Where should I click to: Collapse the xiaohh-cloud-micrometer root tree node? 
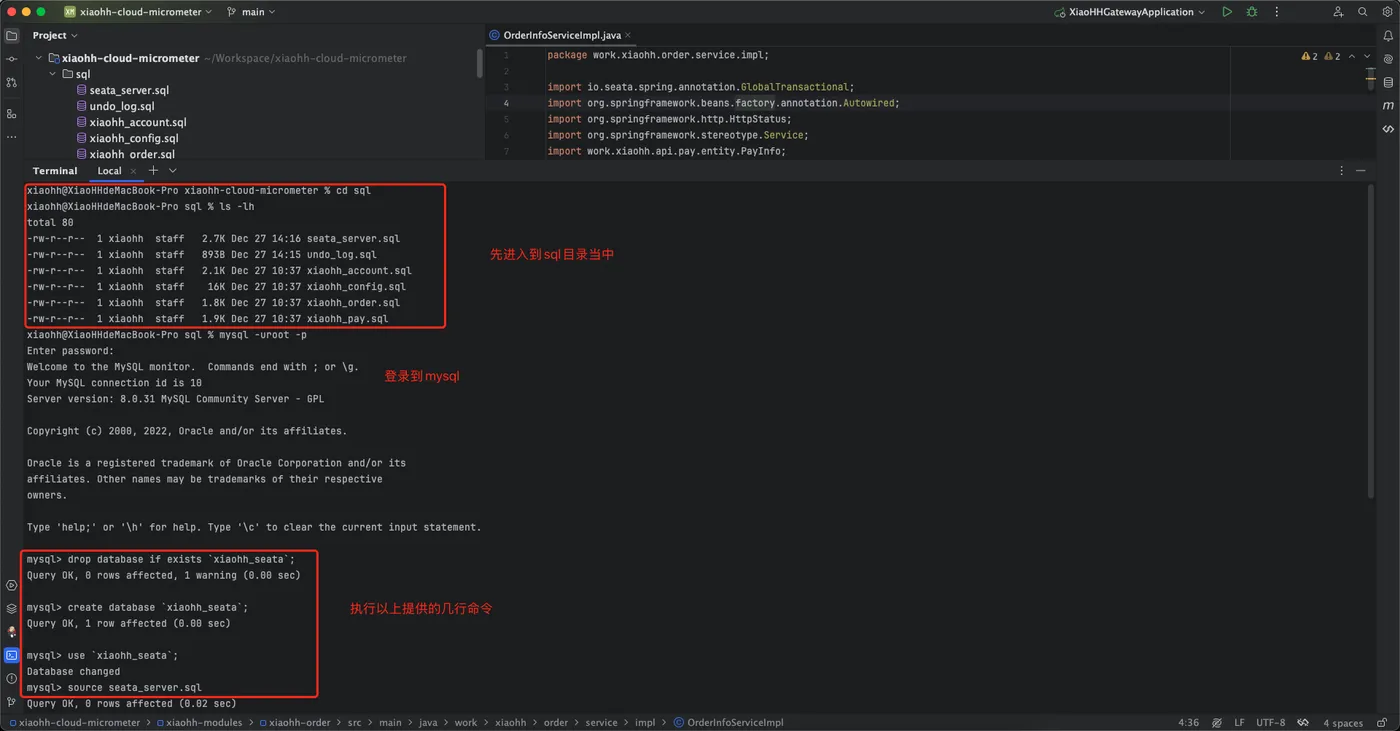click(39, 58)
